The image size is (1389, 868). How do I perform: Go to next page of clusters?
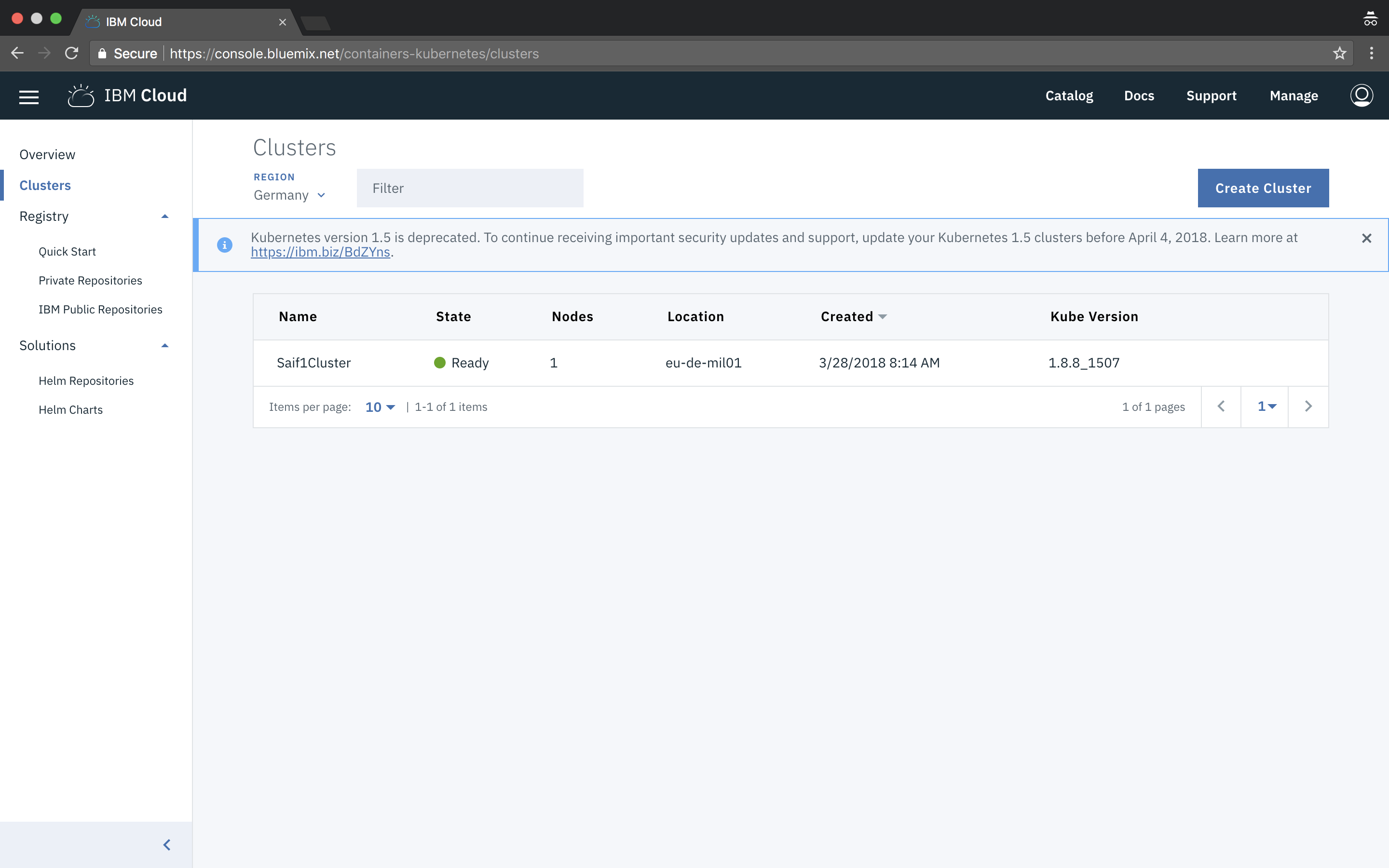point(1308,407)
